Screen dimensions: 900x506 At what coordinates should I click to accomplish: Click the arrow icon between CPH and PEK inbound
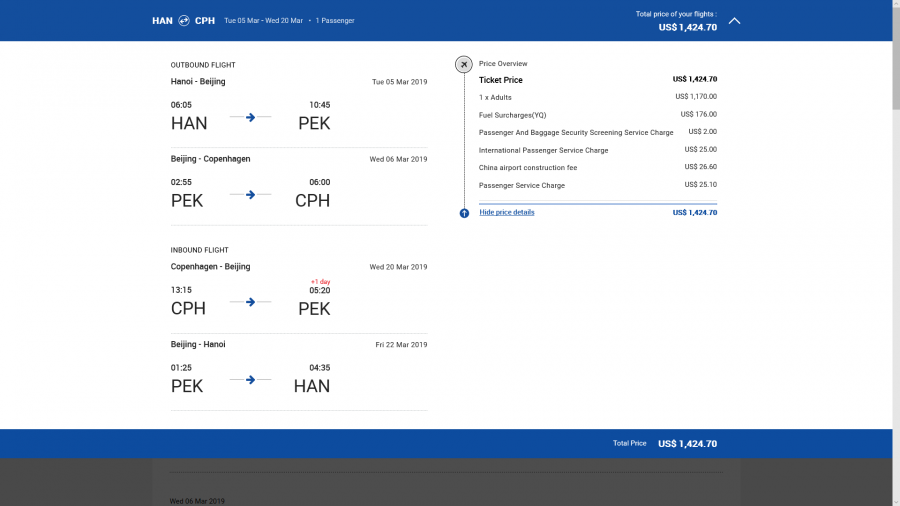pos(250,302)
